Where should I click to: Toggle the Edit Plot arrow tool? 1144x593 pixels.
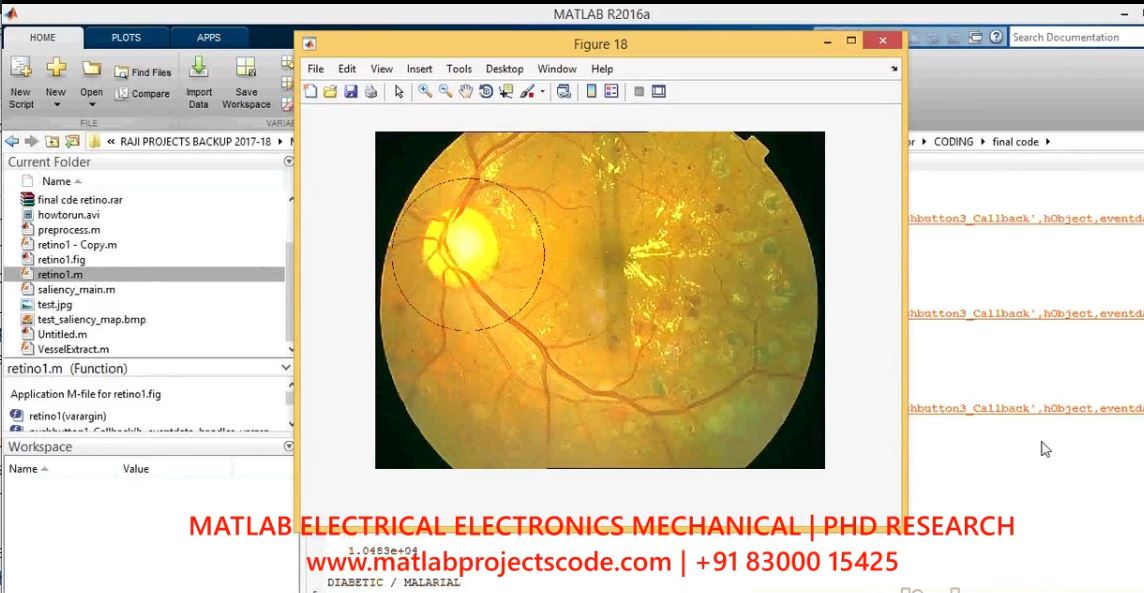tap(399, 91)
